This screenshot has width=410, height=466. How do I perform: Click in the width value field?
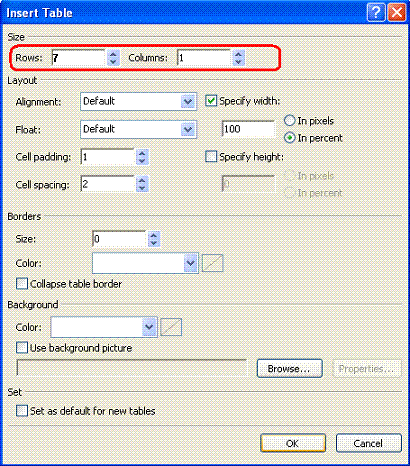[249, 129]
